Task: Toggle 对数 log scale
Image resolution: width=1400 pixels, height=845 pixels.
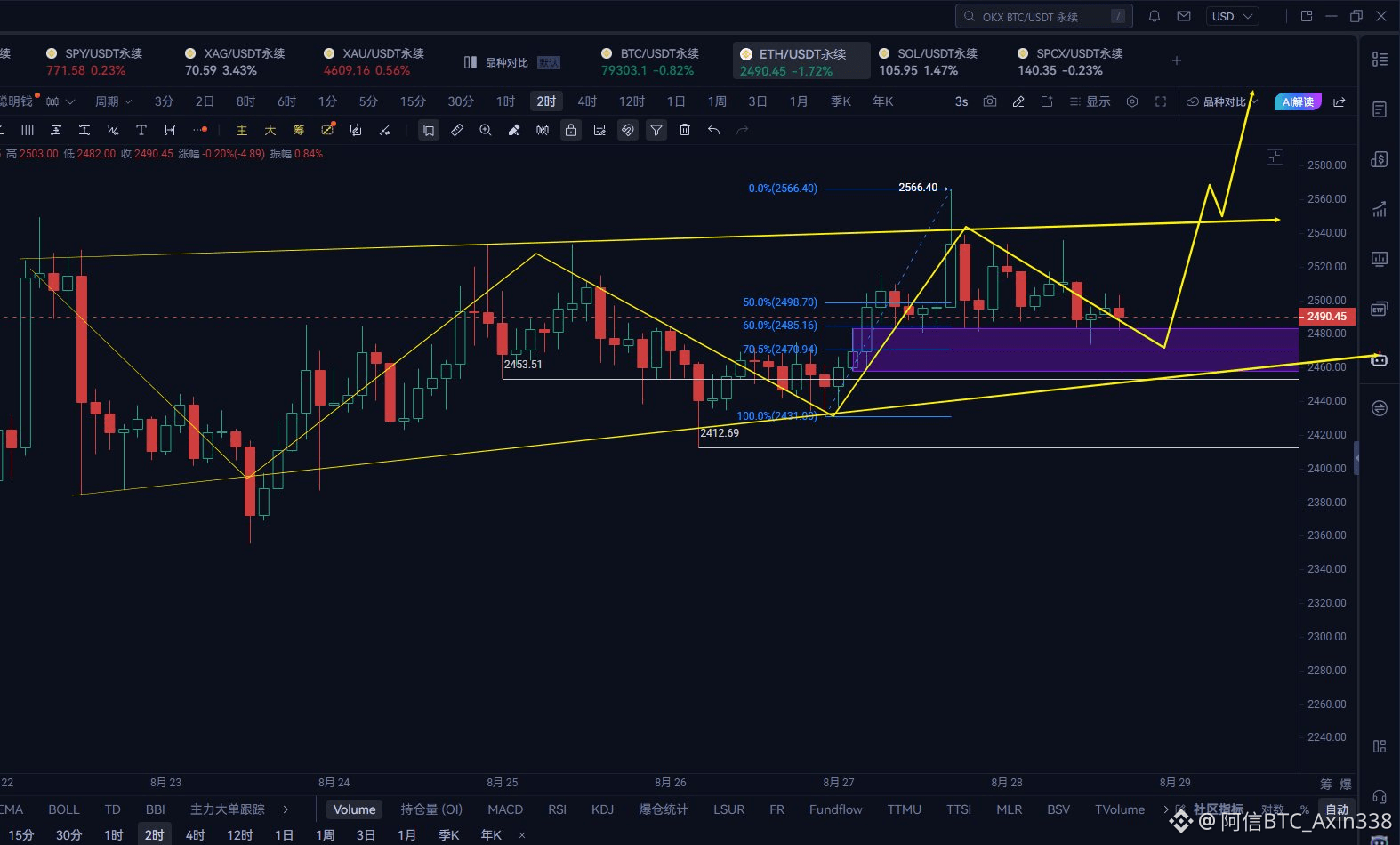Action: (1273, 809)
